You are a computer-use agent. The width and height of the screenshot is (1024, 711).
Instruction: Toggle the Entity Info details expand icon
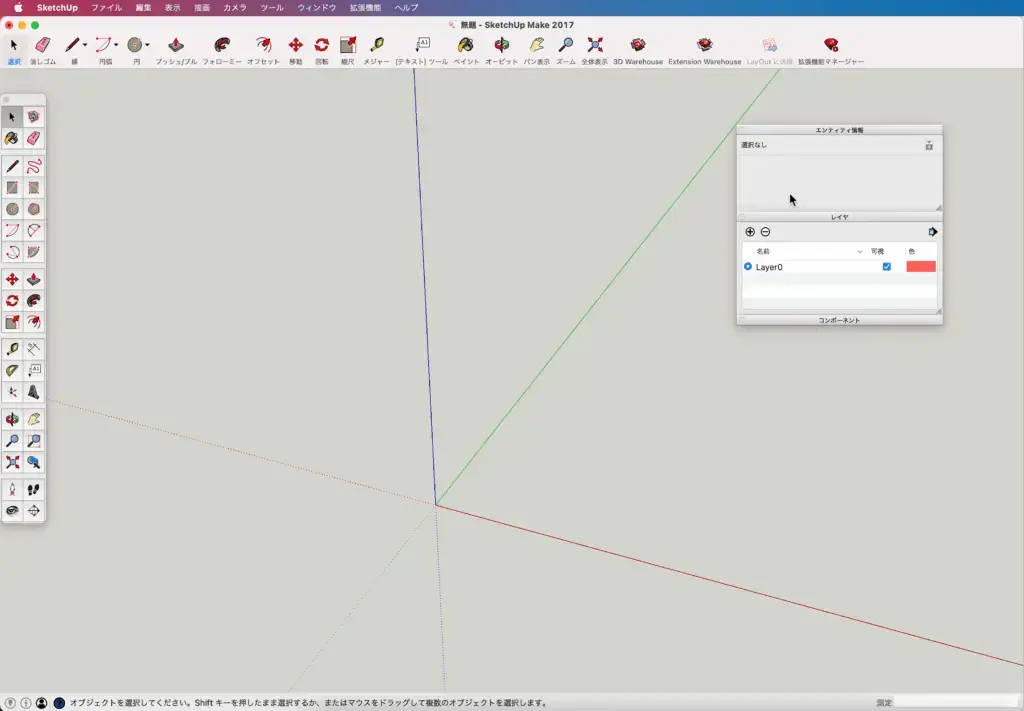929,145
